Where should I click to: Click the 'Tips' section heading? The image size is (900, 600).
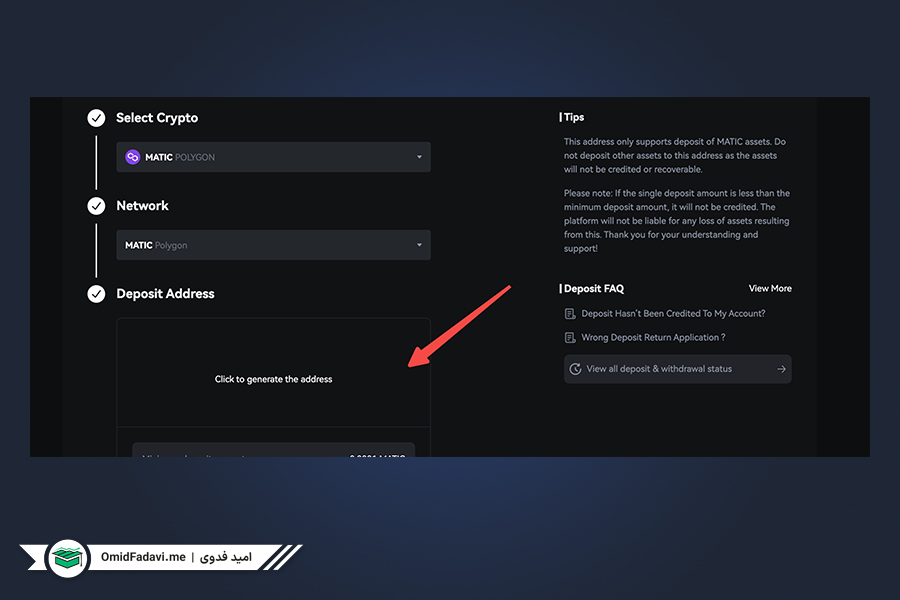pyautogui.click(x=573, y=117)
